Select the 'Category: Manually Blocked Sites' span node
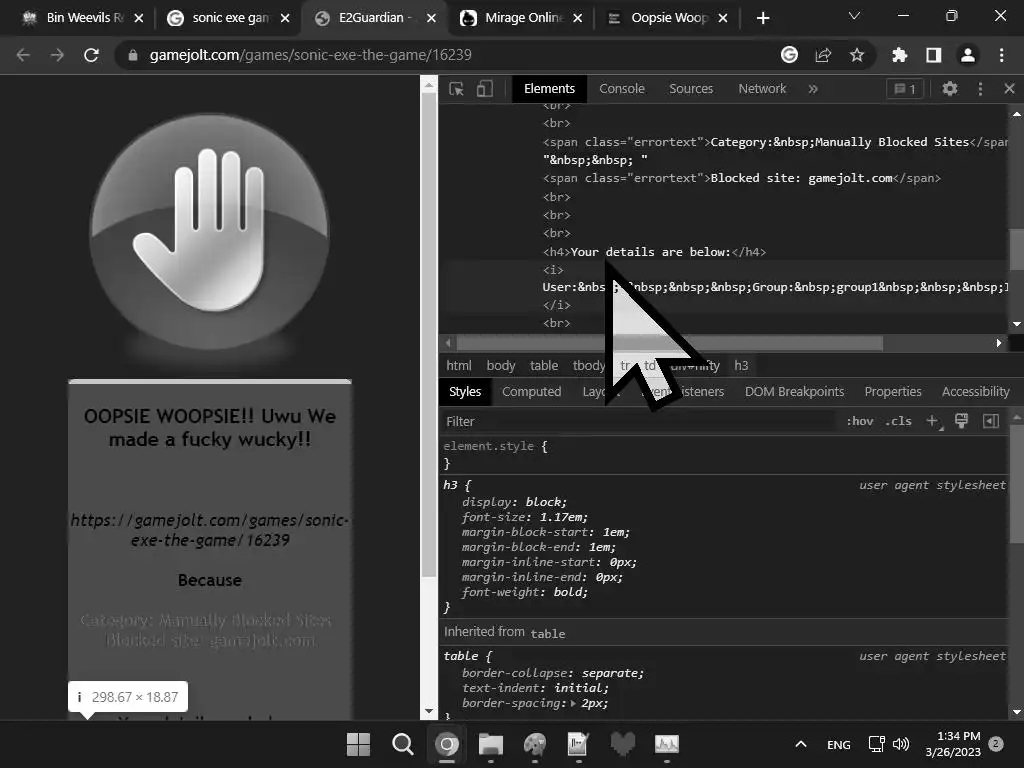The width and height of the screenshot is (1024, 768). click(x=775, y=142)
